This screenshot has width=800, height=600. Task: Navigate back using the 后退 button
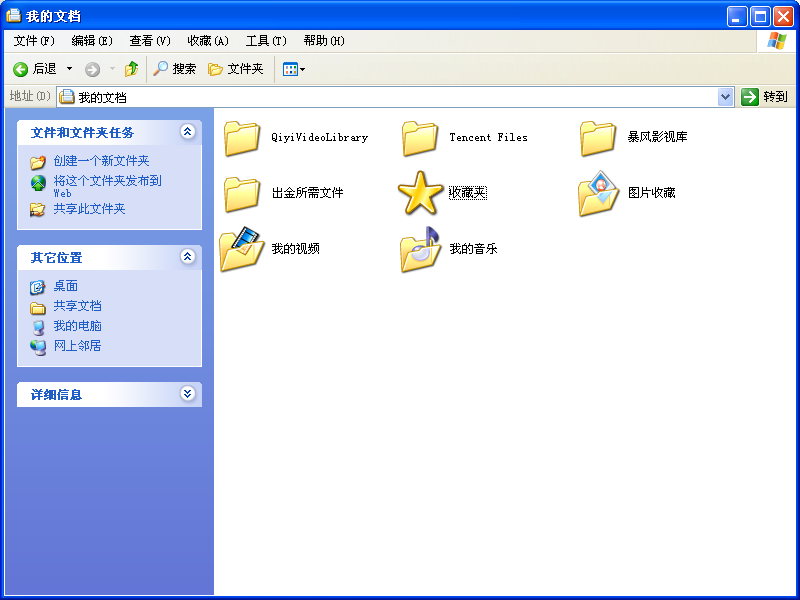pos(39,69)
